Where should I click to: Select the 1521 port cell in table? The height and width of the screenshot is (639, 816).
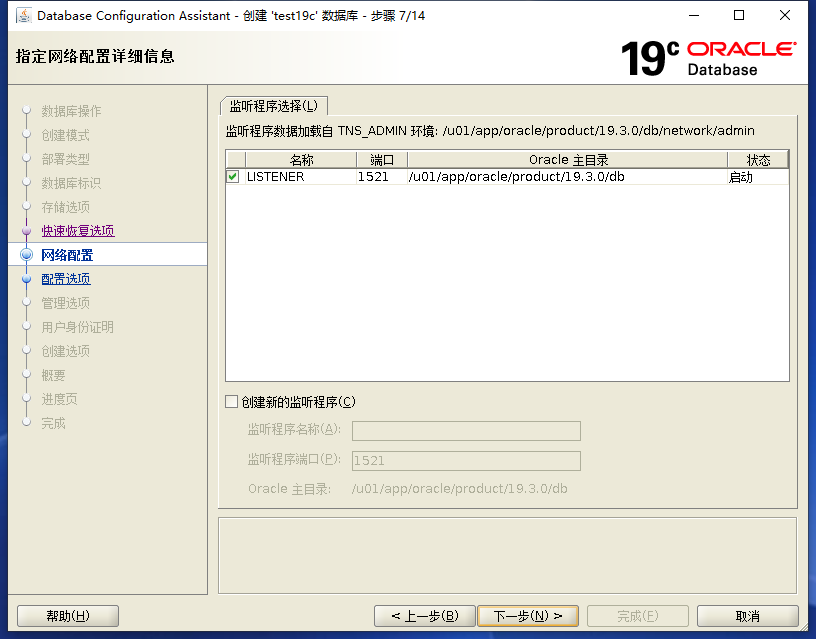coord(382,177)
